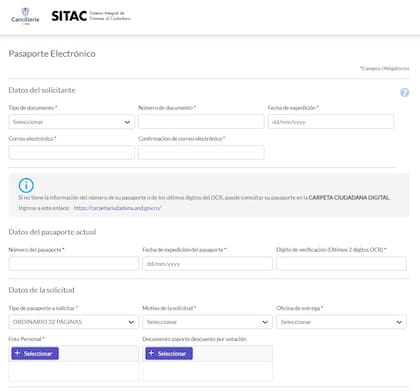
Task: Expand Tipo de pasaporte a solicitar dropdown
Action: pos(74,322)
